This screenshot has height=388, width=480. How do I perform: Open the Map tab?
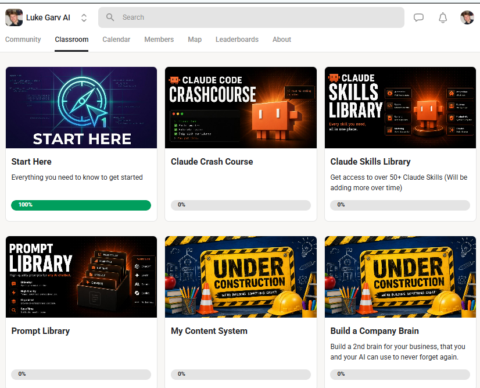pyautogui.click(x=195, y=39)
